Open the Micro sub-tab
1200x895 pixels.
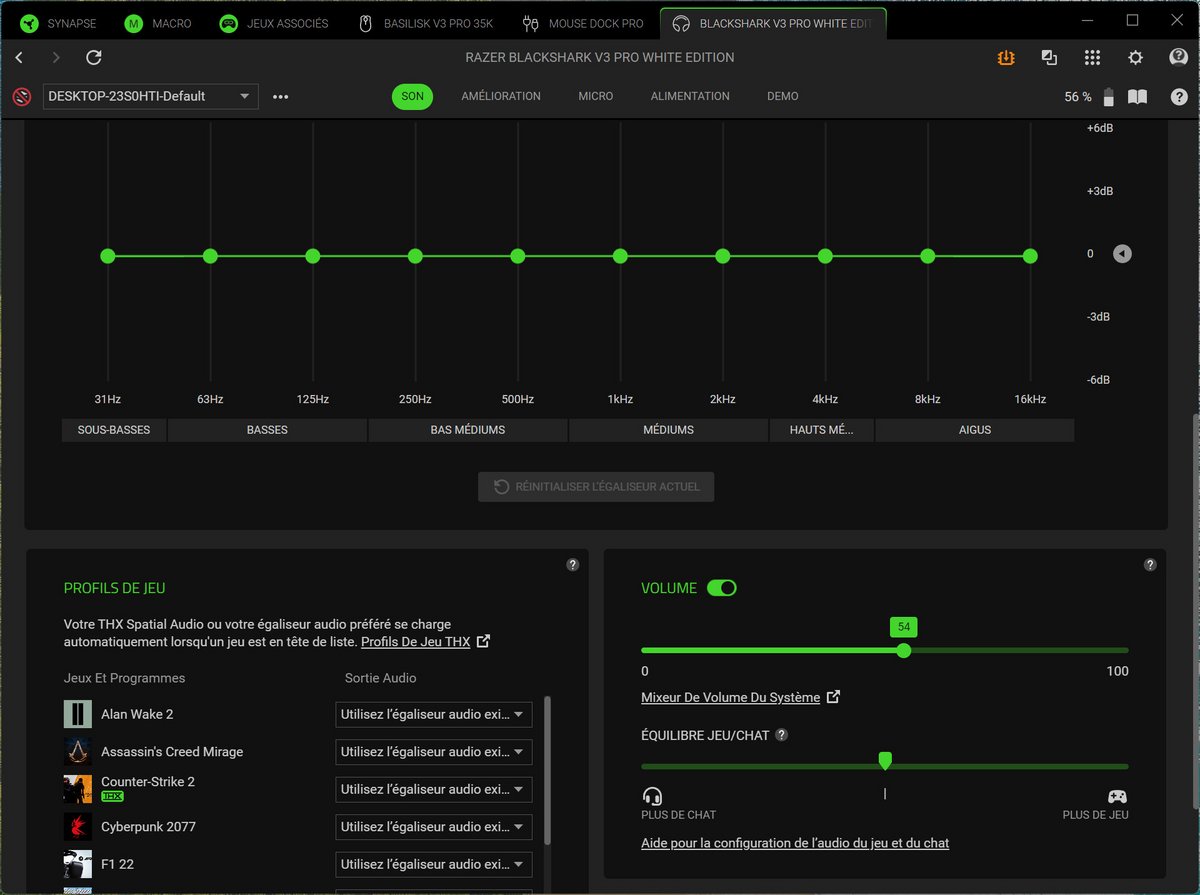coord(596,97)
